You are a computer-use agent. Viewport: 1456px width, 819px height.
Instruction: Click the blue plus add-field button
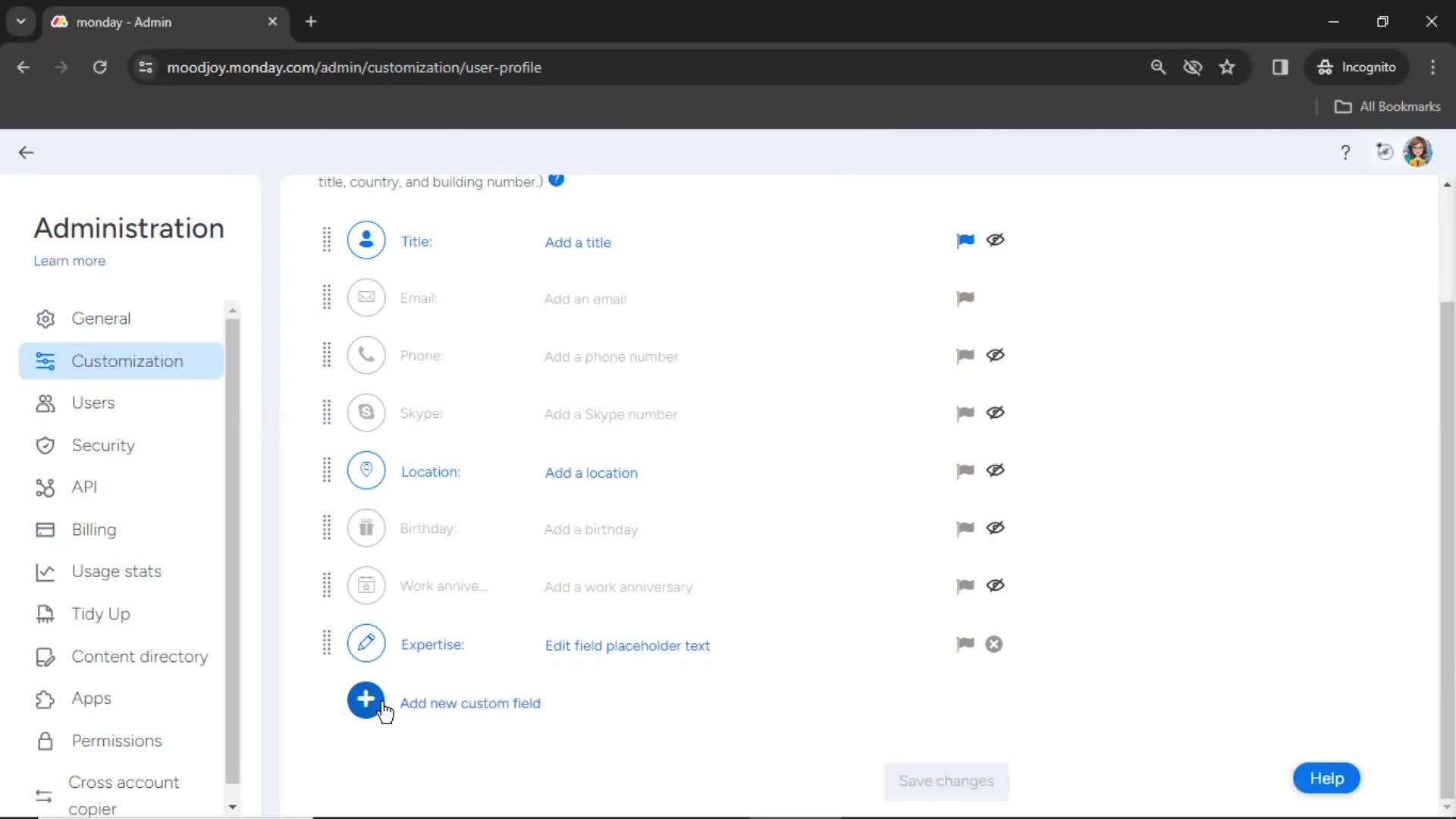[x=366, y=700]
